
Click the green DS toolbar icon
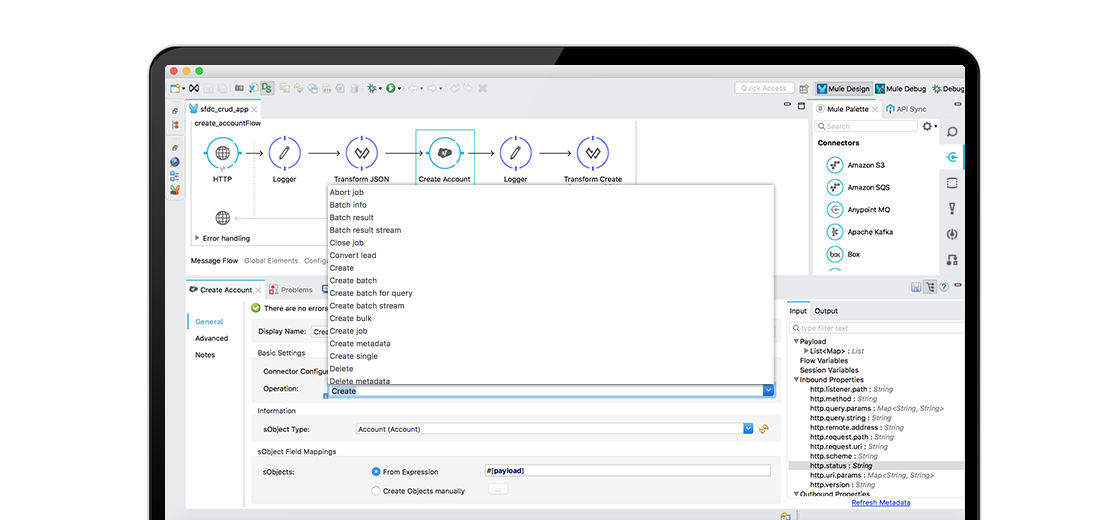tap(266, 89)
